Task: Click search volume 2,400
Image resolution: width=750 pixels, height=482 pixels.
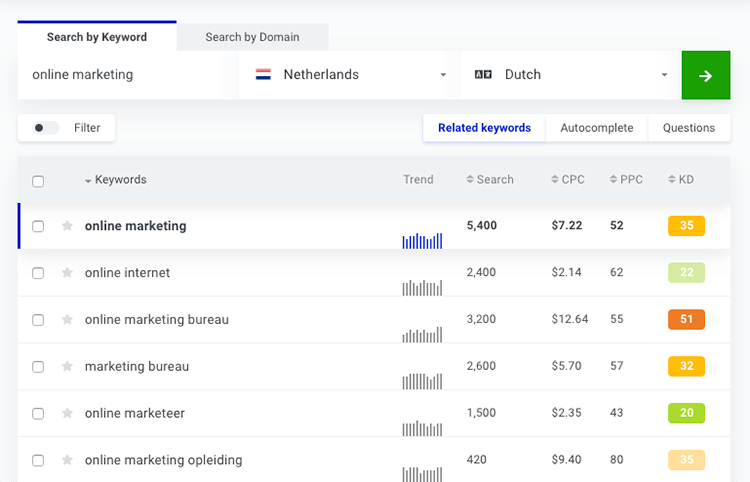Action: (x=481, y=273)
